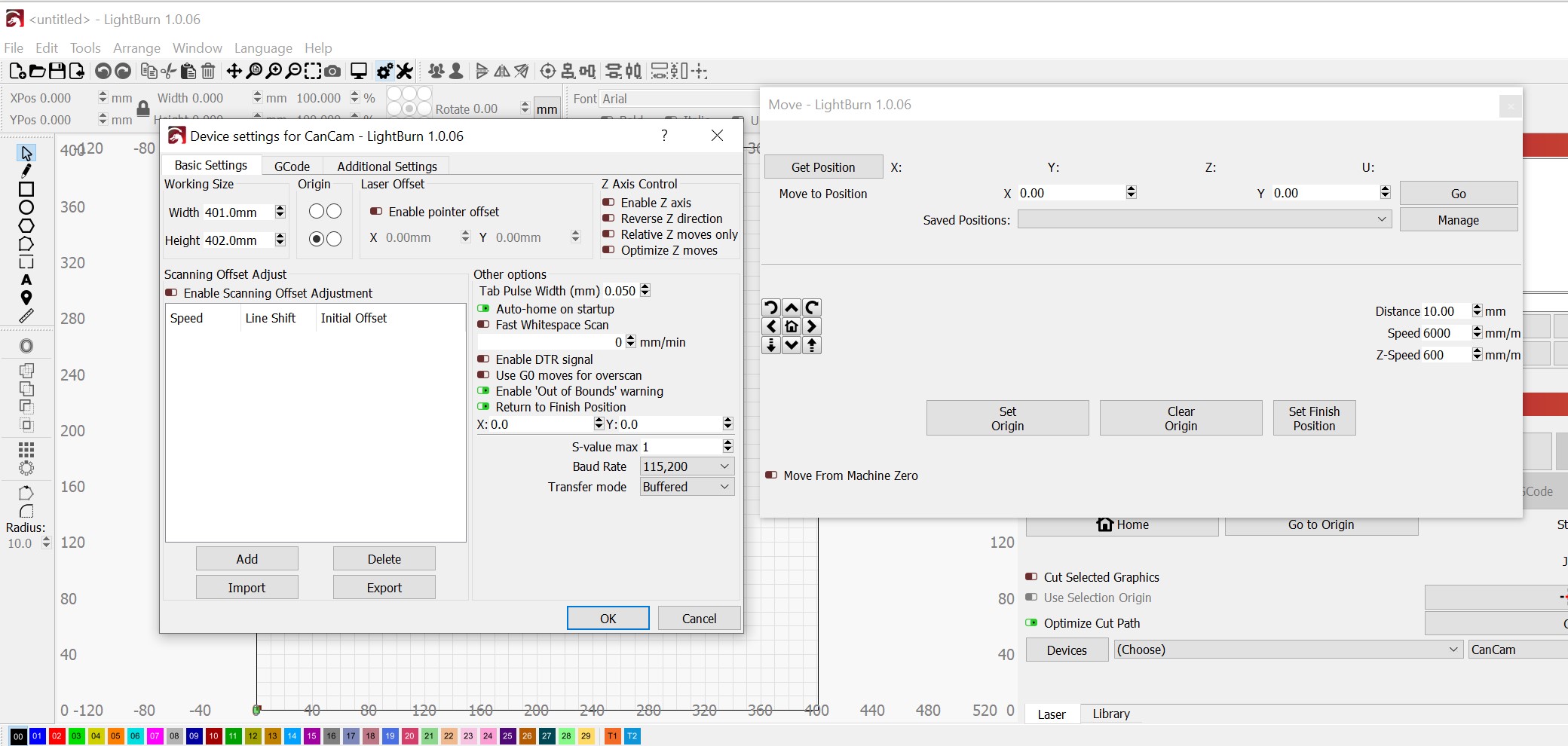Open the Saved Positions dropdown
The image size is (1568, 746).
(1204, 219)
